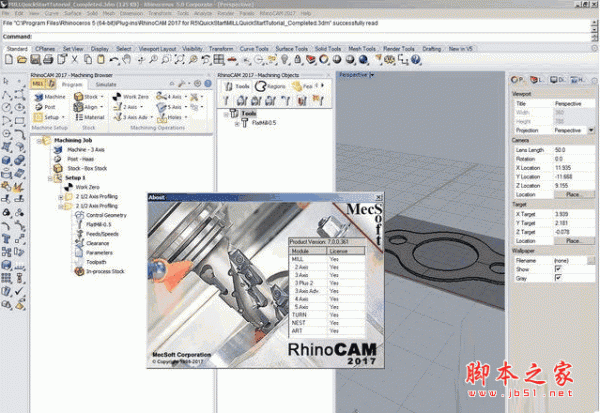
Task: Select the Work Zero tree item
Action: [x=87, y=187]
